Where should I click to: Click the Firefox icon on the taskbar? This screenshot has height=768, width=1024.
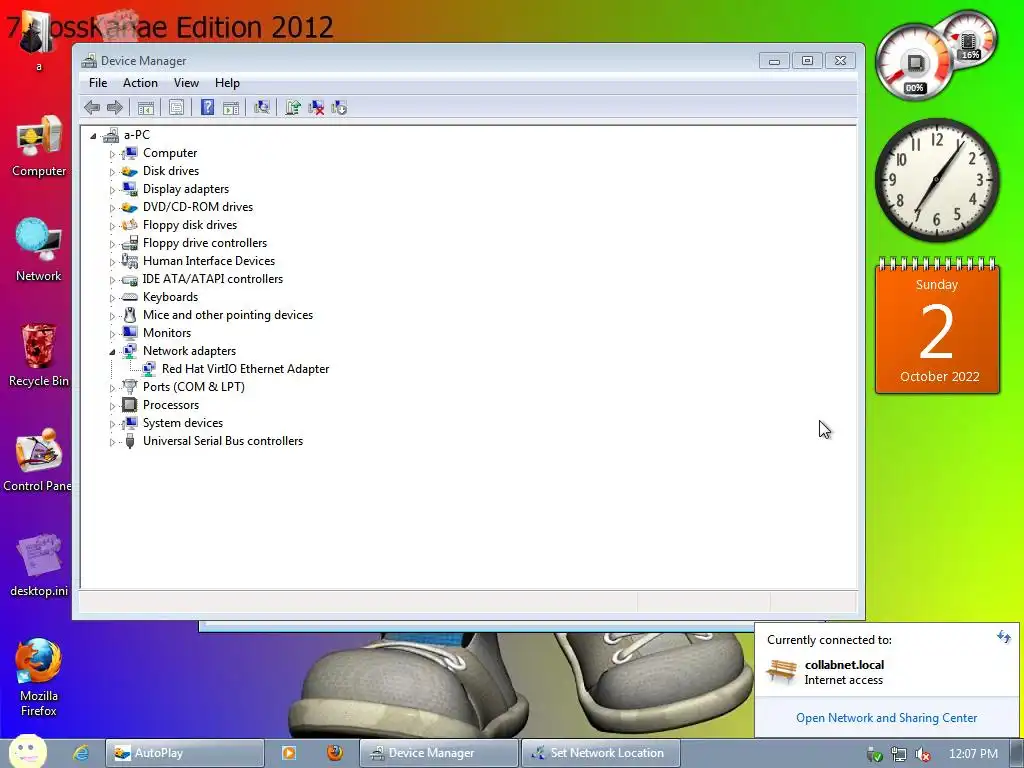click(335, 753)
